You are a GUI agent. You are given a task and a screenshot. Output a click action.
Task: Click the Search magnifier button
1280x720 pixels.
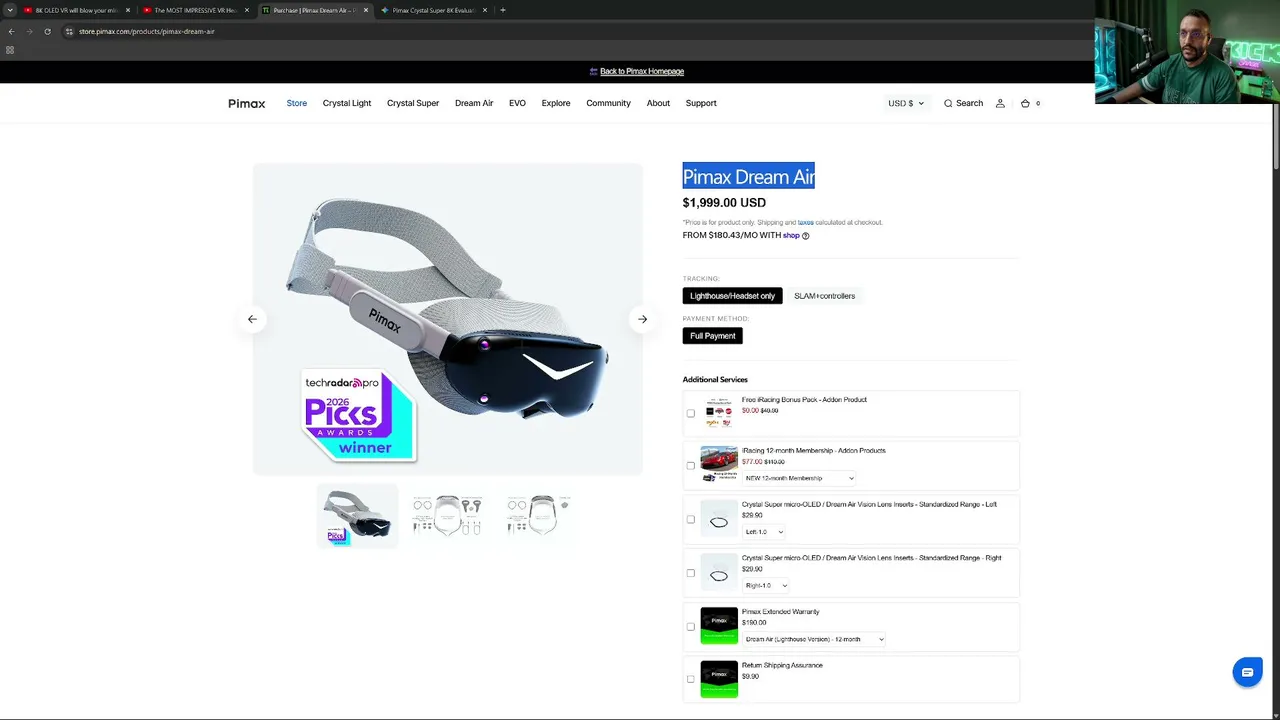tap(963, 103)
